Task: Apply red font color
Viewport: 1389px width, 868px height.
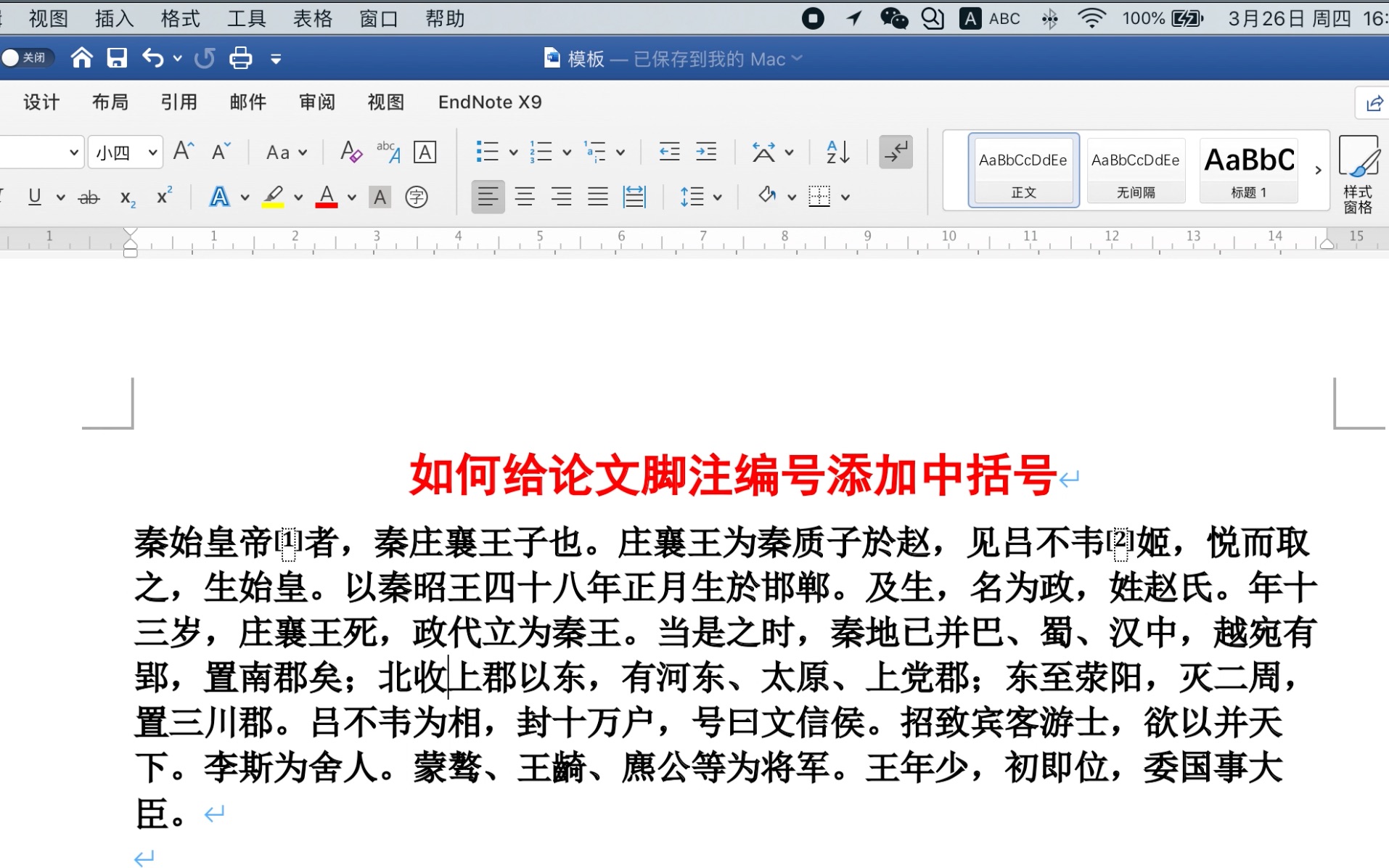Action: [327, 197]
